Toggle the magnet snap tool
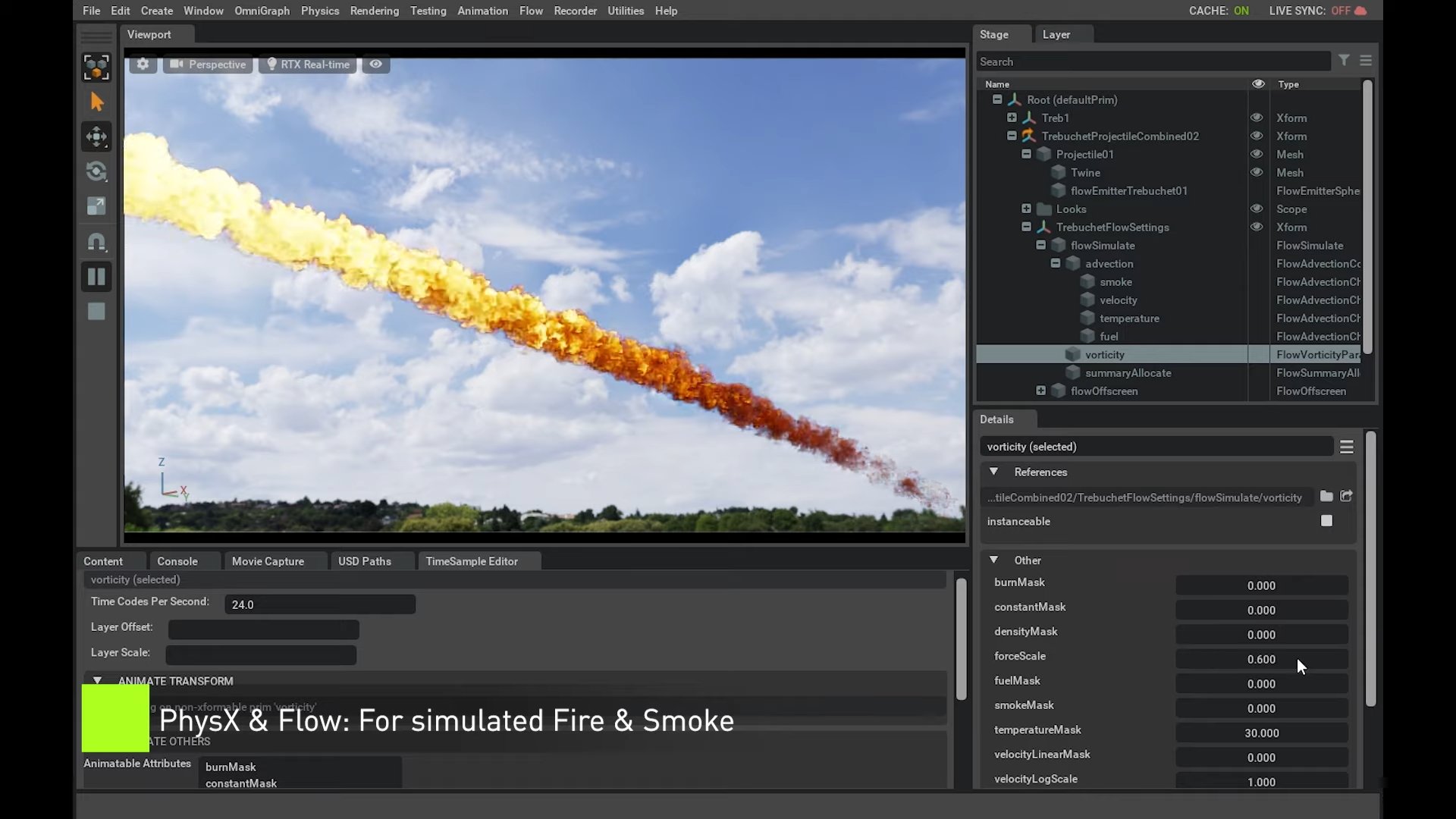Viewport: 1456px width, 819px height. click(96, 242)
